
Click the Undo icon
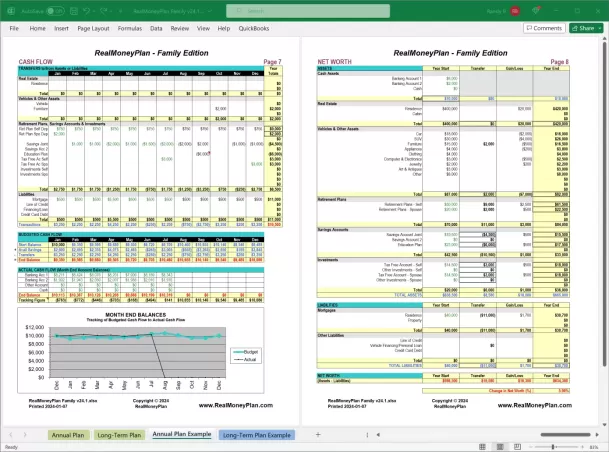point(86,11)
